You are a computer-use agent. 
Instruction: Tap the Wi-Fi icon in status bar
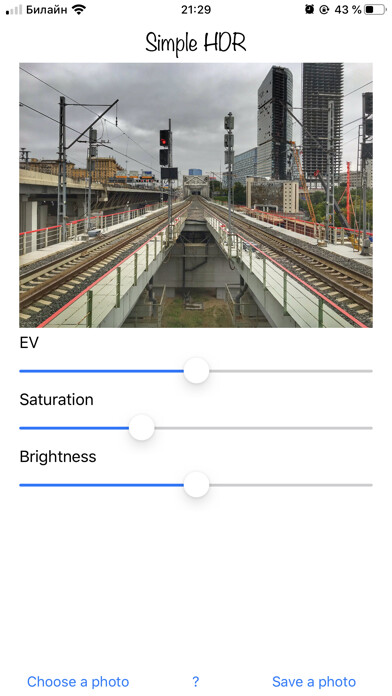[79, 9]
